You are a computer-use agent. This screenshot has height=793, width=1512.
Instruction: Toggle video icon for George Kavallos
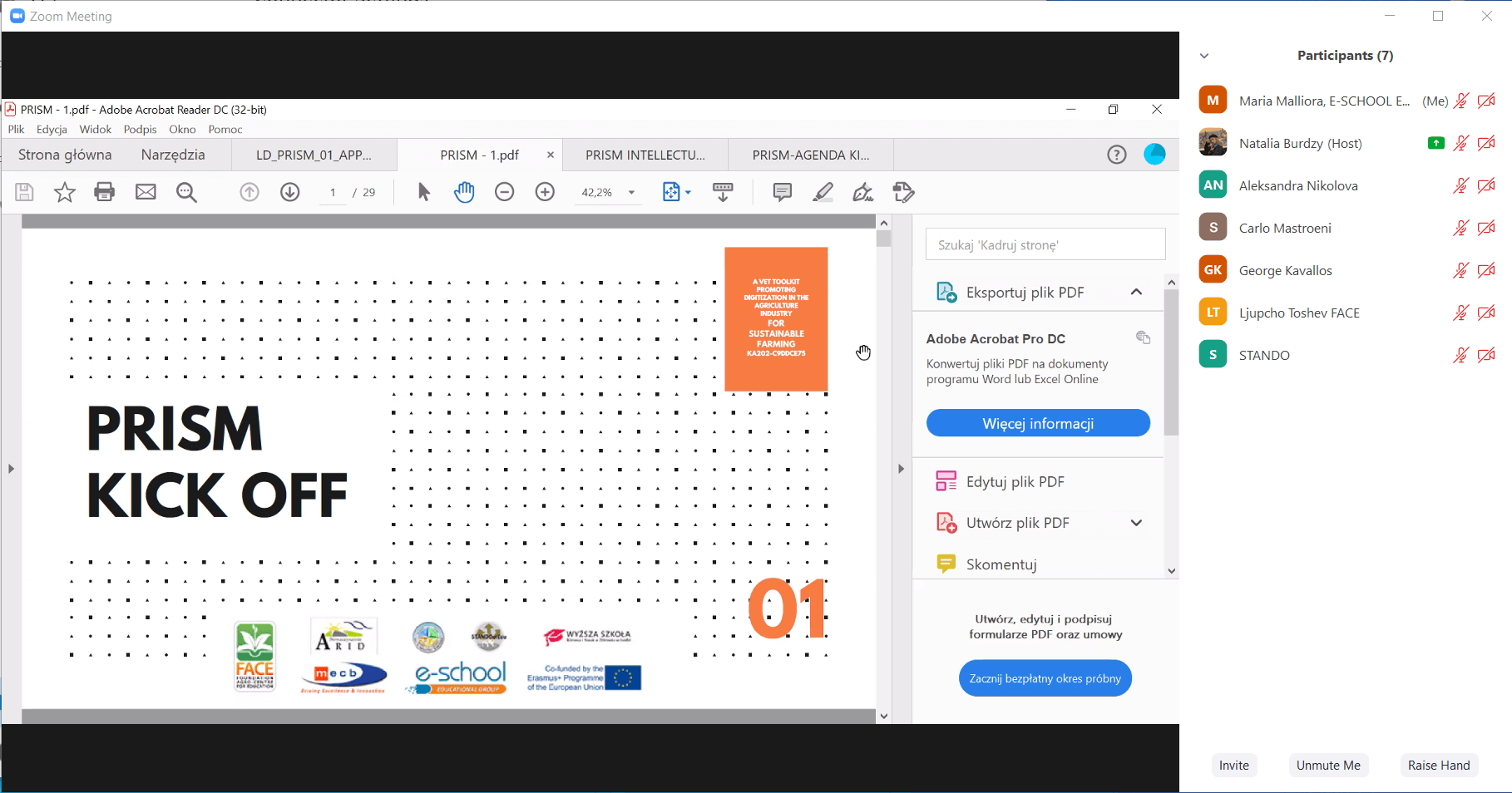point(1486,270)
